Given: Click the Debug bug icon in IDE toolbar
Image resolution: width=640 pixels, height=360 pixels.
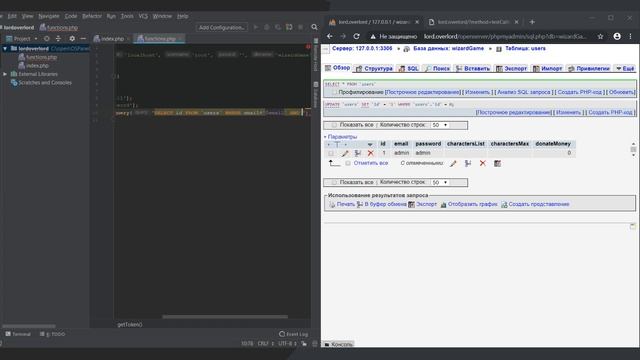Looking at the screenshot, I should (x=267, y=27).
